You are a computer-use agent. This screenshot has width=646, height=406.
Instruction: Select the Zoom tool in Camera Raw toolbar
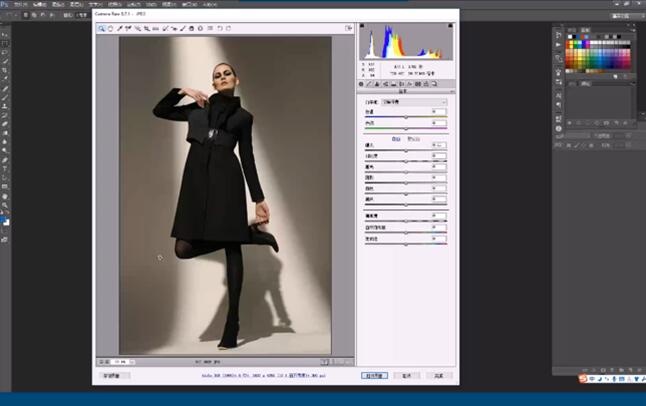(x=102, y=28)
